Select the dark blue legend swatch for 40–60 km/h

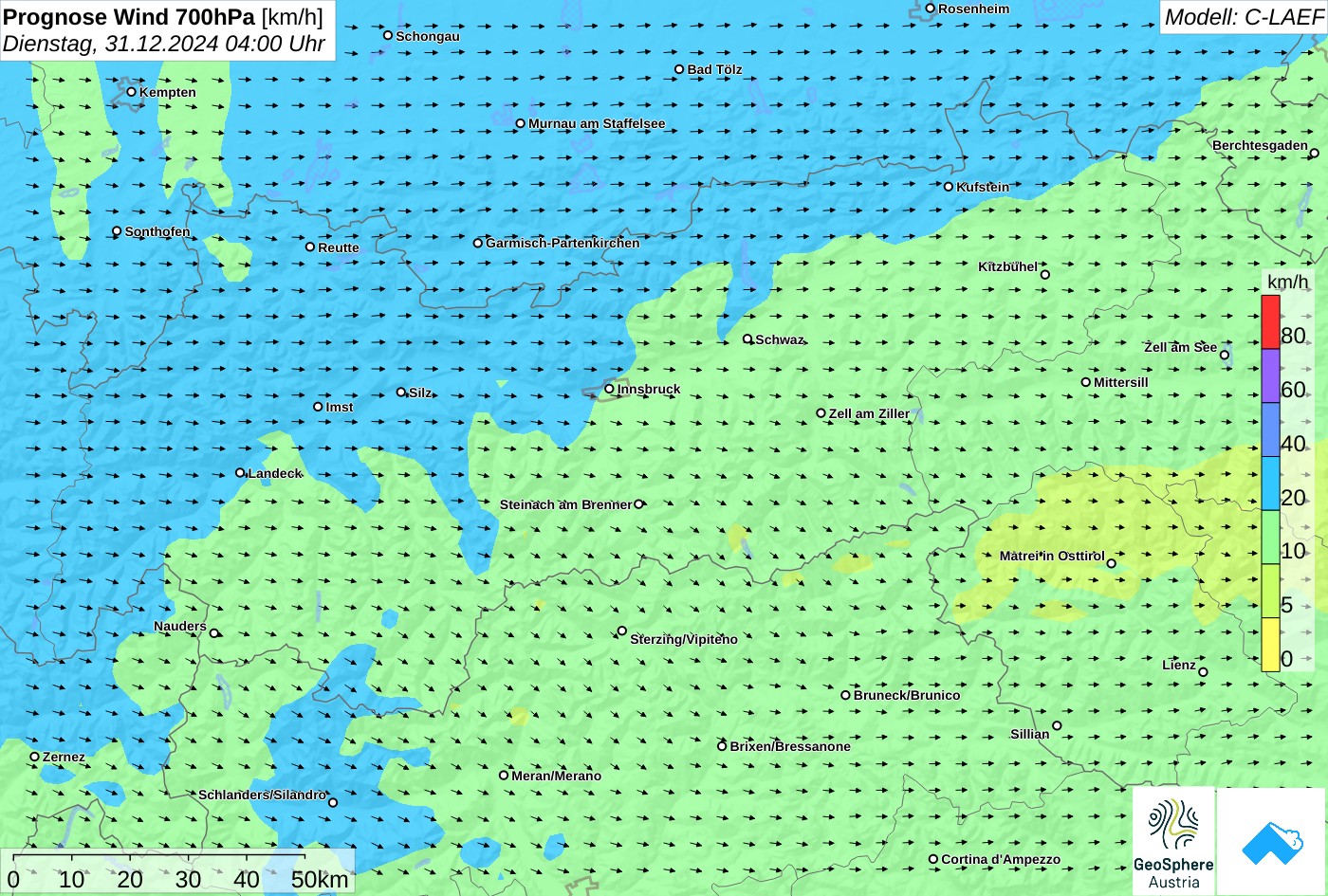point(1270,430)
